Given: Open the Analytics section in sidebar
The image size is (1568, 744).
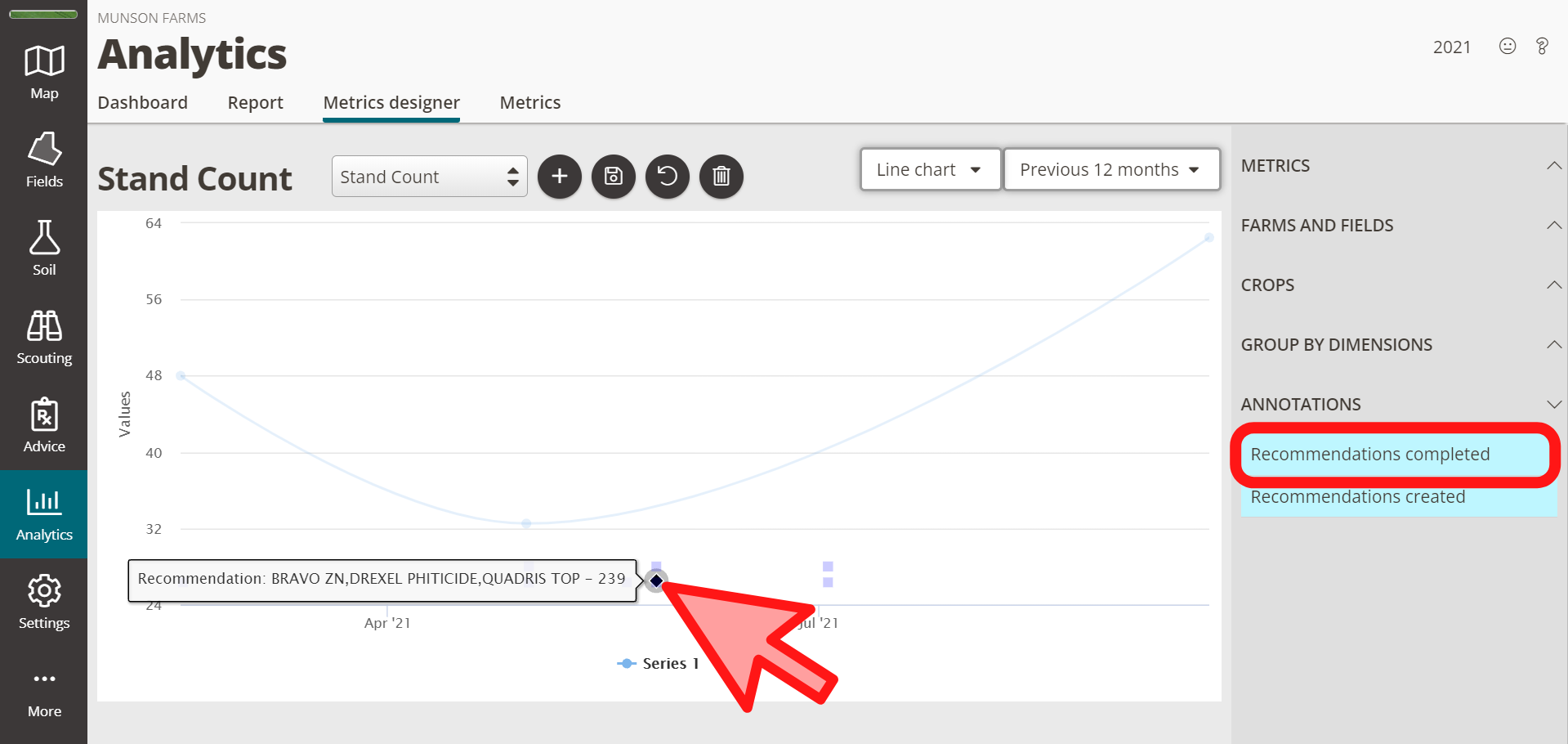Looking at the screenshot, I should click(x=44, y=514).
